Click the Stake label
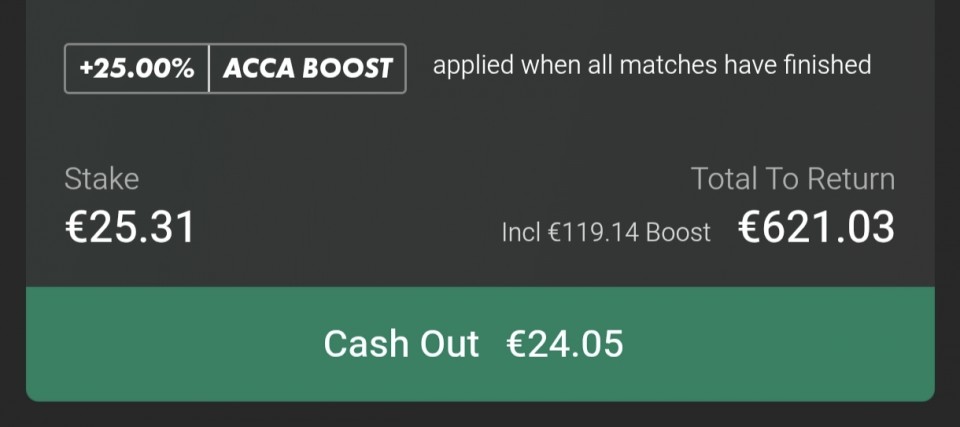The image size is (960, 427). pyautogui.click(x=101, y=179)
